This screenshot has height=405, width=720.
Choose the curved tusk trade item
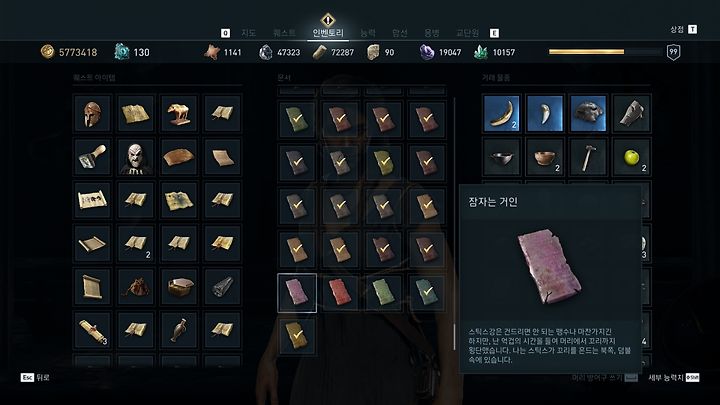click(x=501, y=113)
